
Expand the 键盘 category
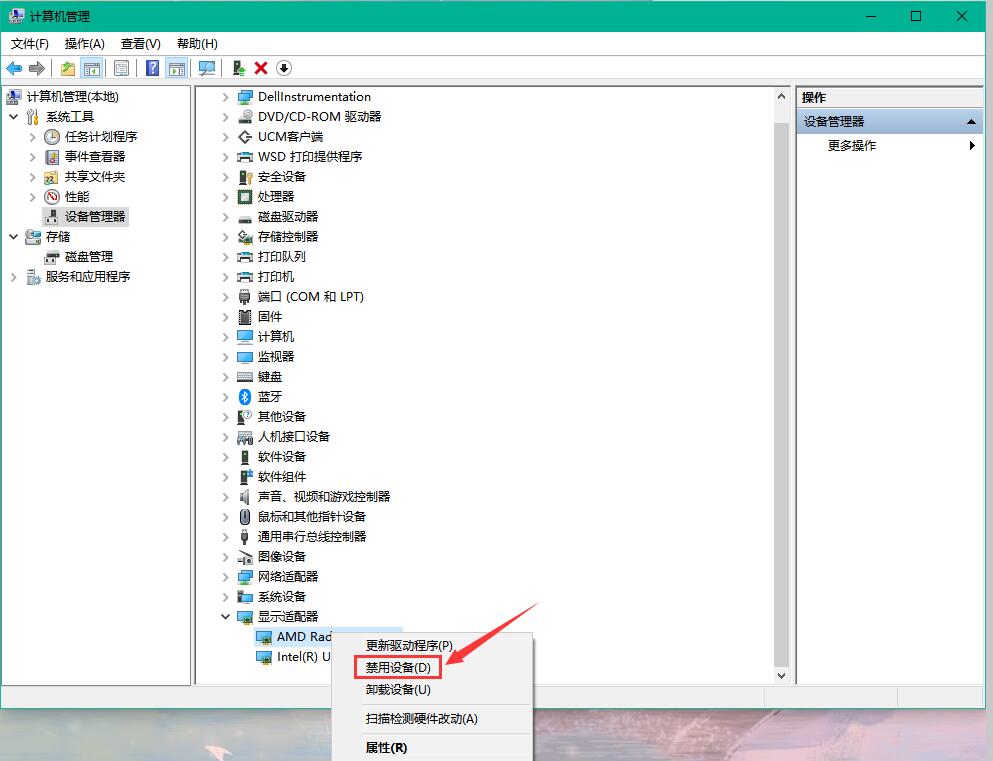(x=225, y=377)
